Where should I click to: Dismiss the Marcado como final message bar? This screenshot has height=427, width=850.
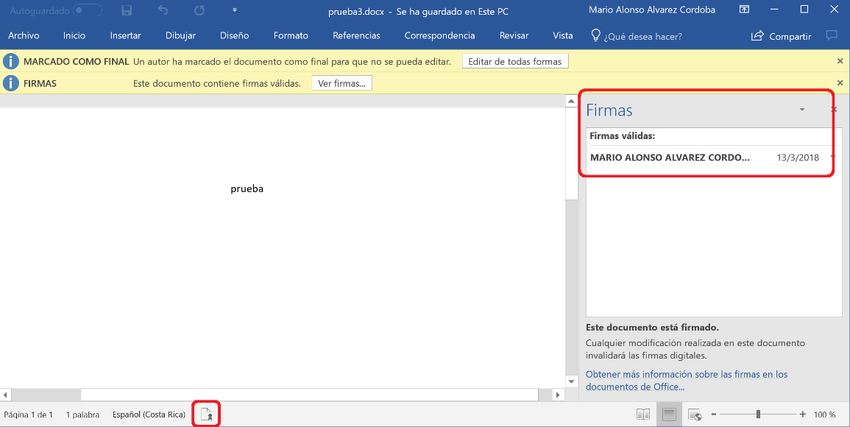pos(839,61)
